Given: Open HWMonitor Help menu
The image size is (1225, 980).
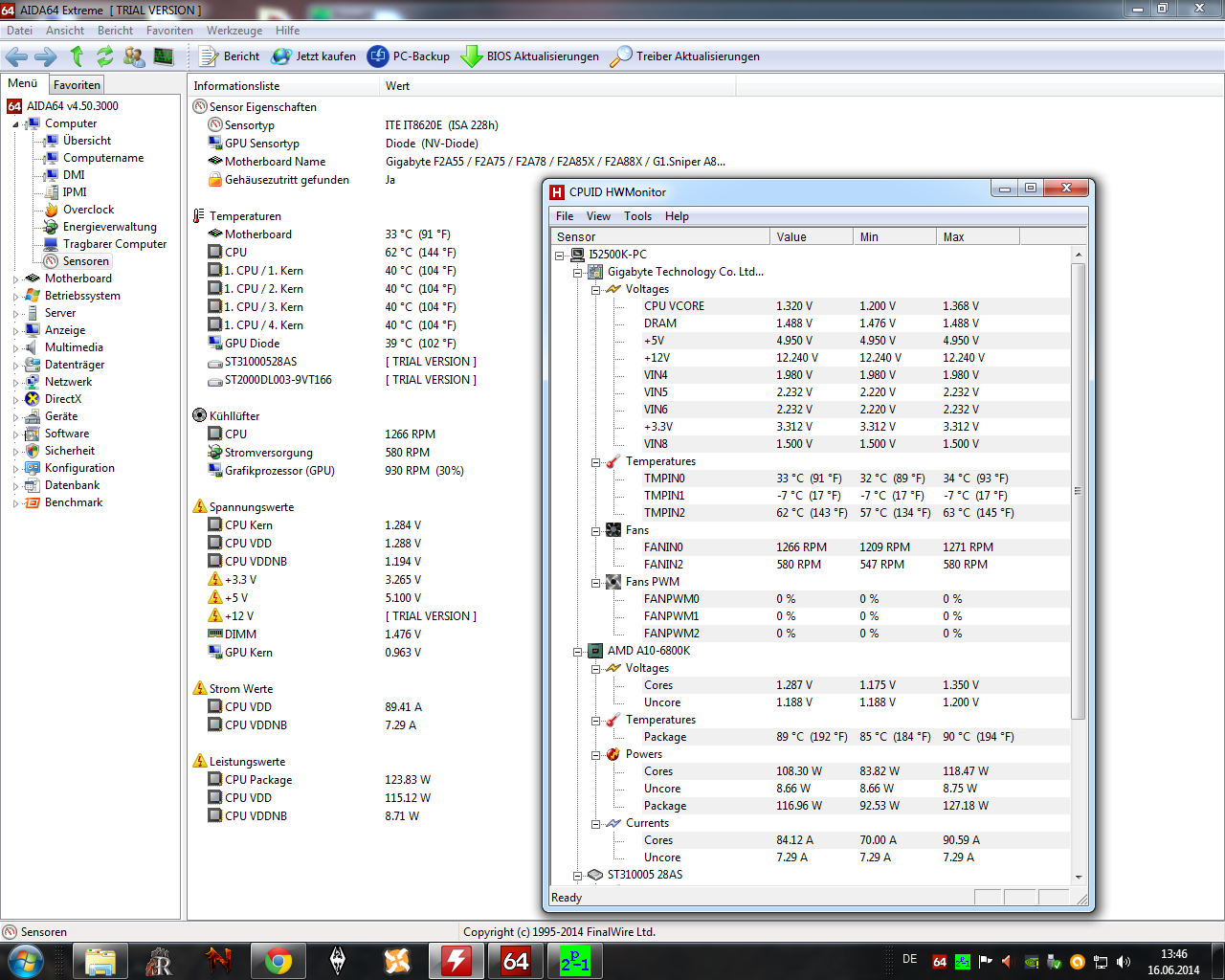Looking at the screenshot, I should pyautogui.click(x=677, y=216).
